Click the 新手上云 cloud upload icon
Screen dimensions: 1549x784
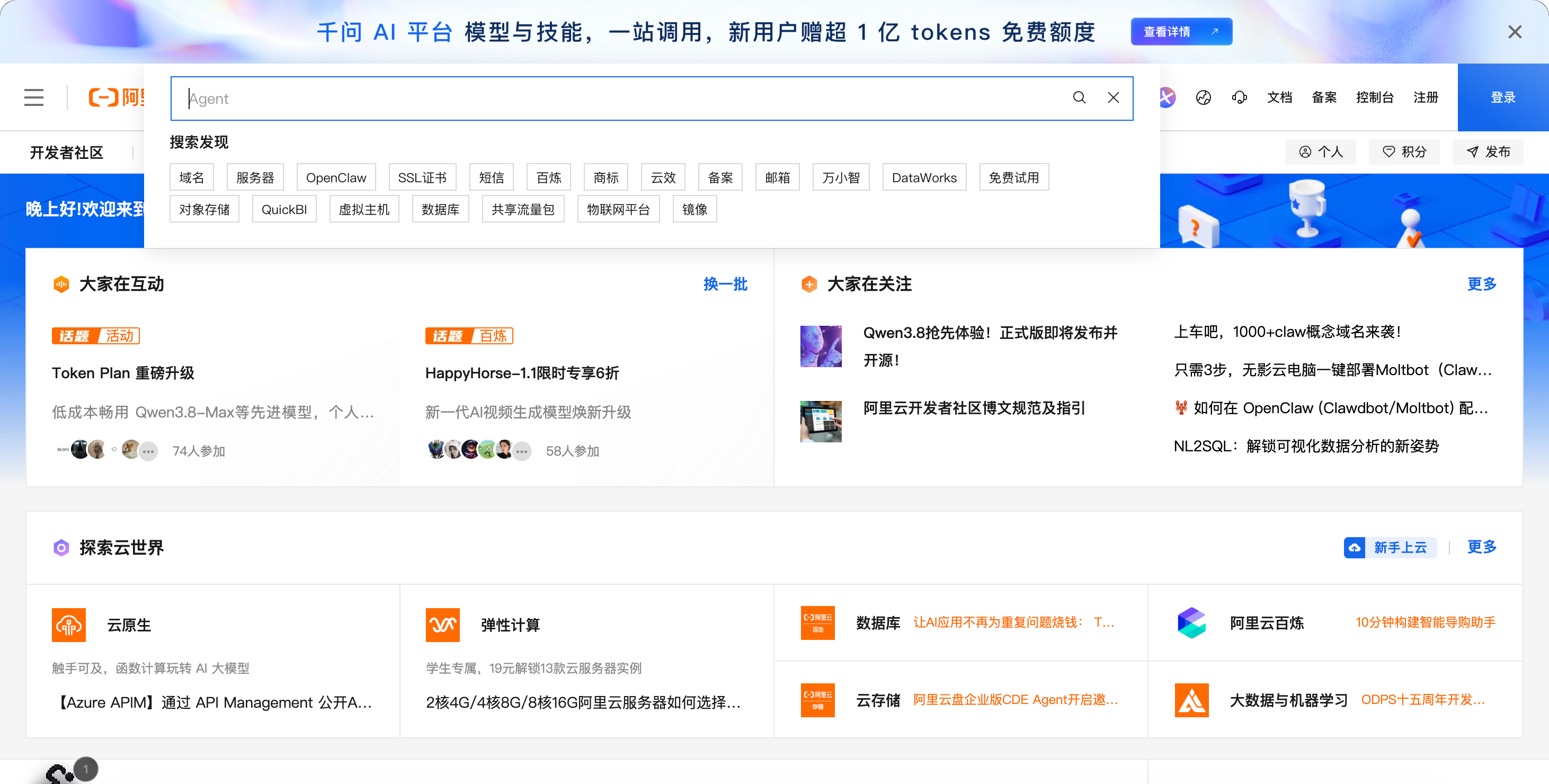(x=1355, y=548)
